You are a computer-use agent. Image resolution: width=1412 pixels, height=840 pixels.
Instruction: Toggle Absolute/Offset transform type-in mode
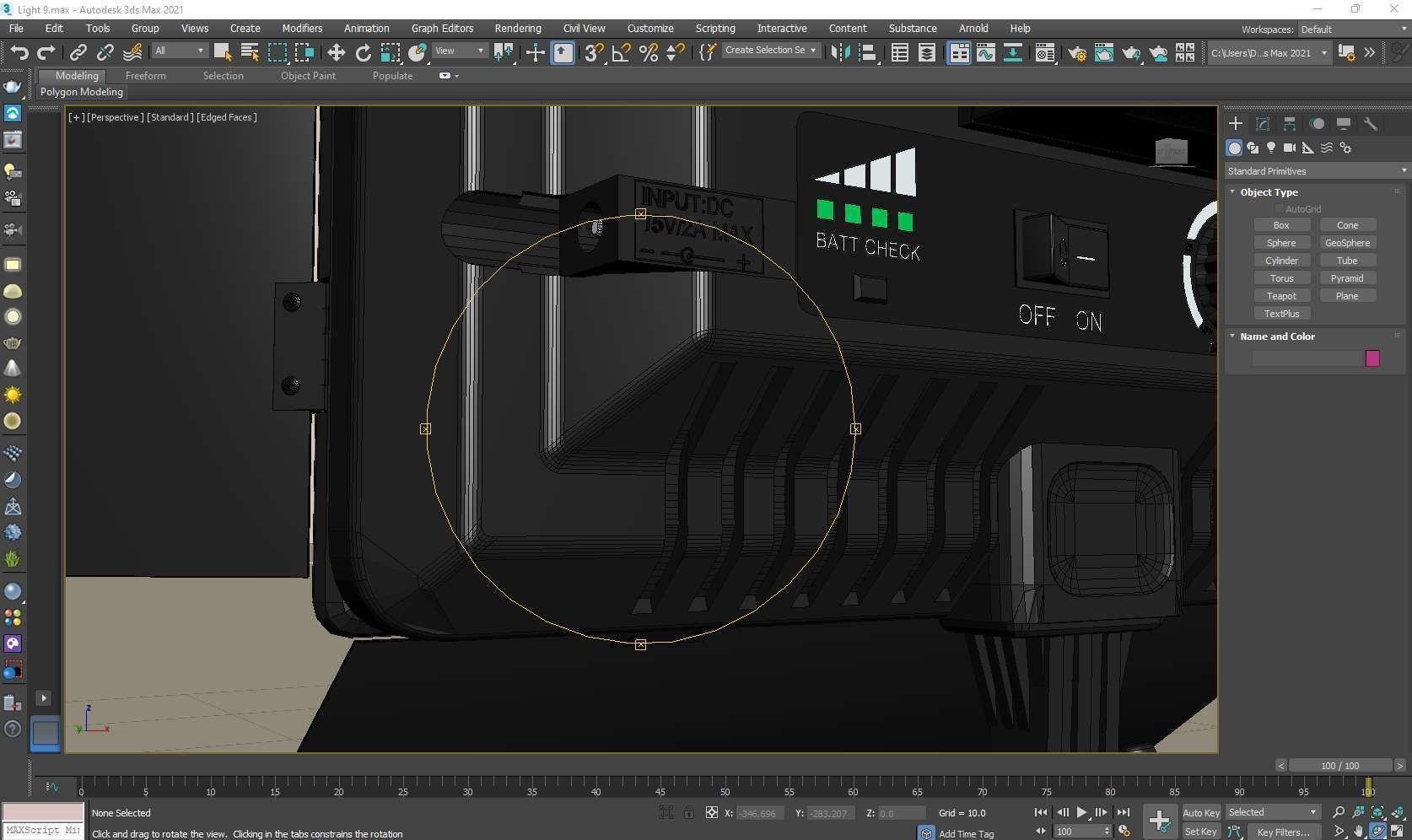[711, 813]
